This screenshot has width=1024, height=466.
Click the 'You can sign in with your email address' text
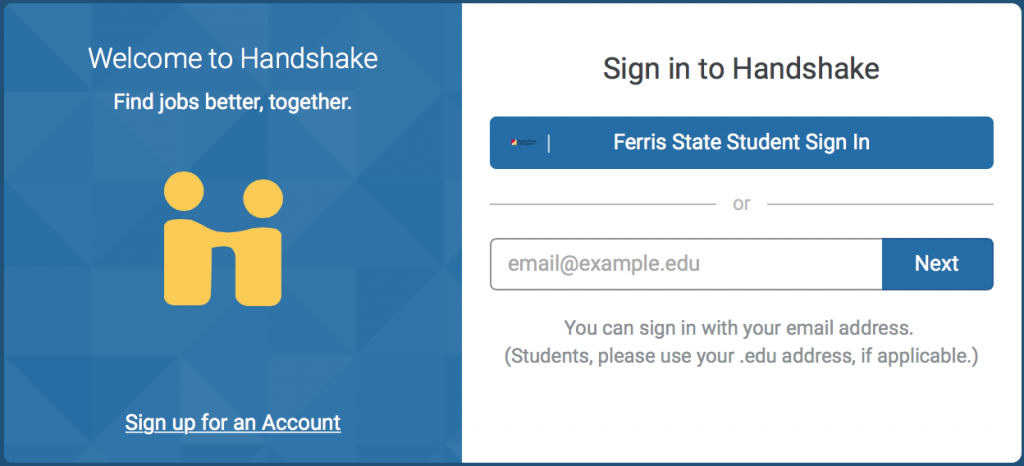[x=740, y=327]
